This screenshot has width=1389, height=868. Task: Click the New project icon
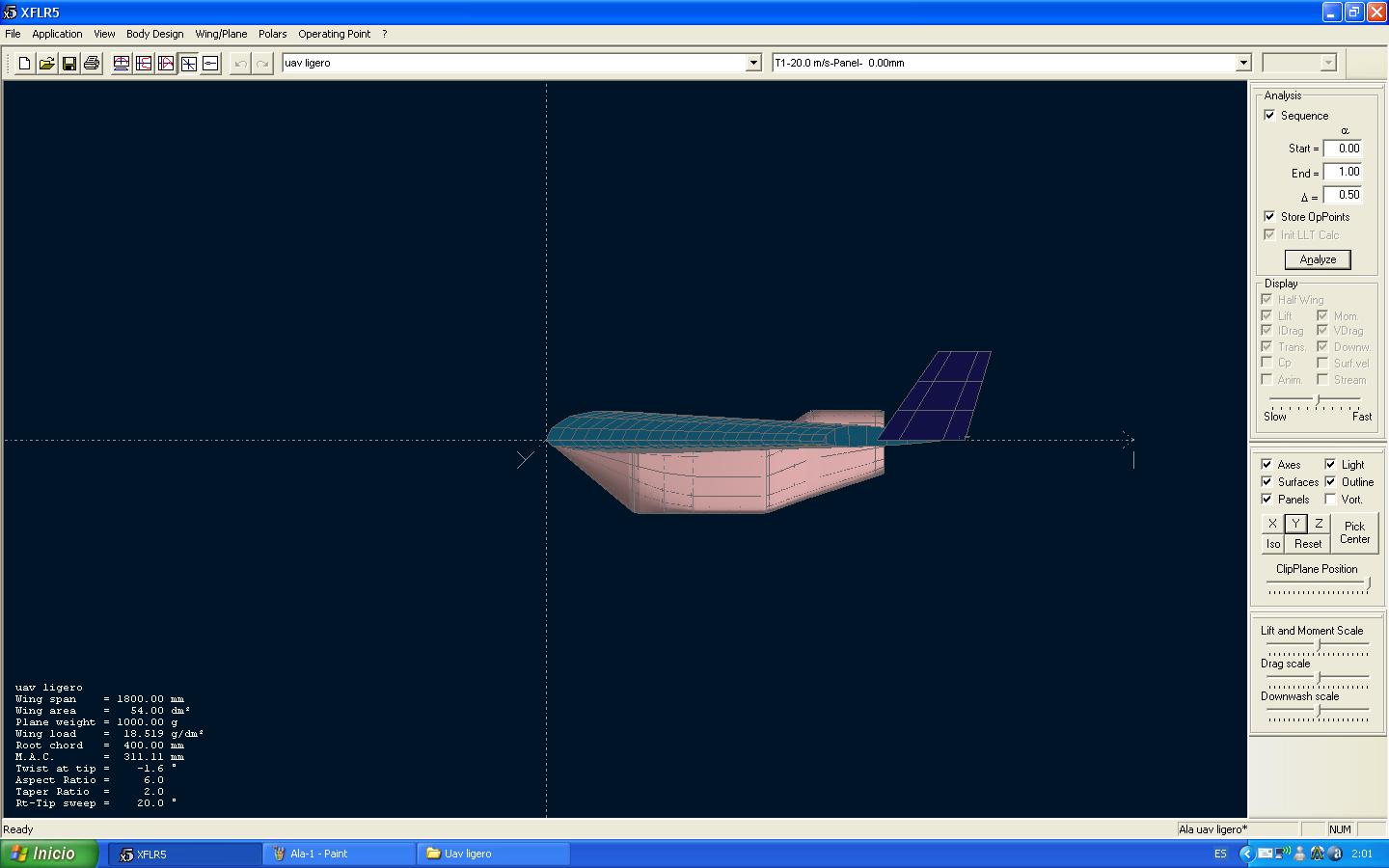(x=24, y=64)
